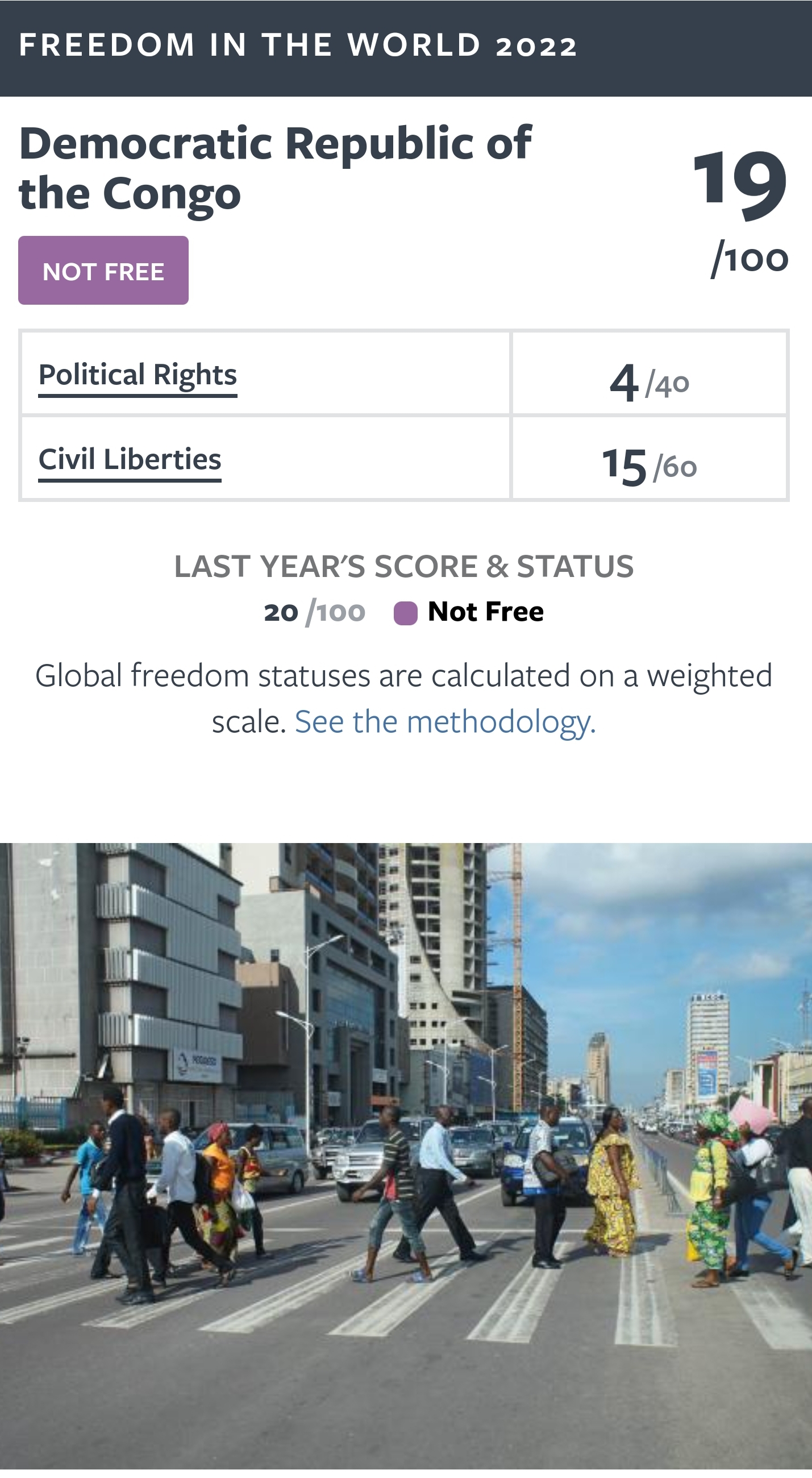Open the Political Rights link

pyautogui.click(x=138, y=375)
